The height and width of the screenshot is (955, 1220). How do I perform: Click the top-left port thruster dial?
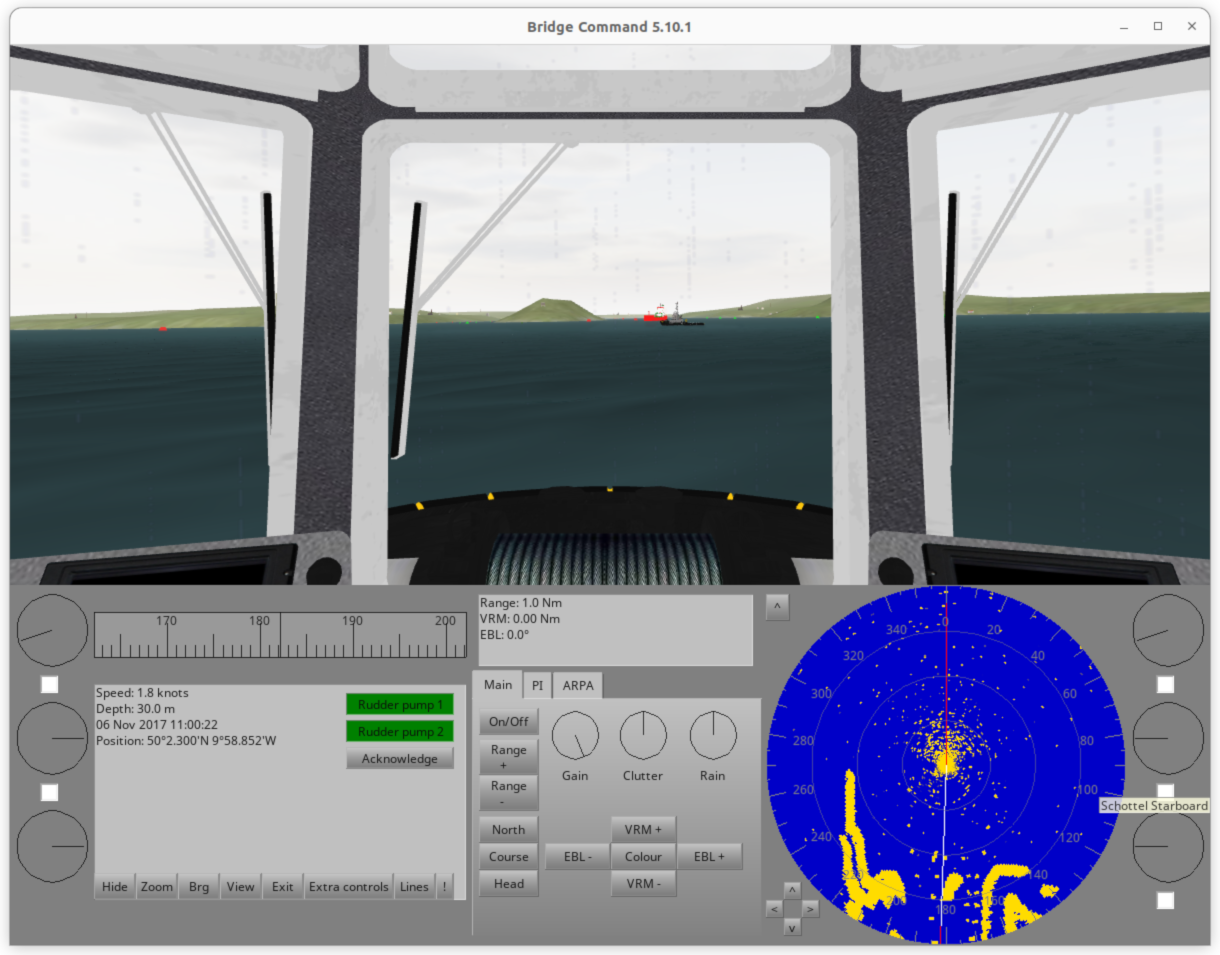[52, 631]
